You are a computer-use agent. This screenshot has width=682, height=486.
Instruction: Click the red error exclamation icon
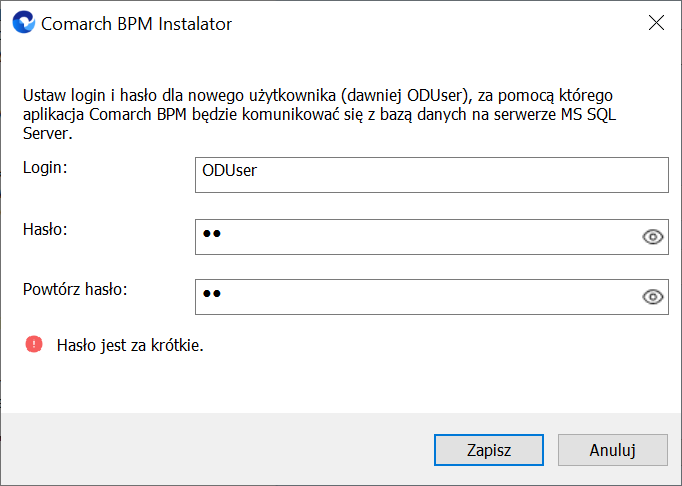coord(34,344)
